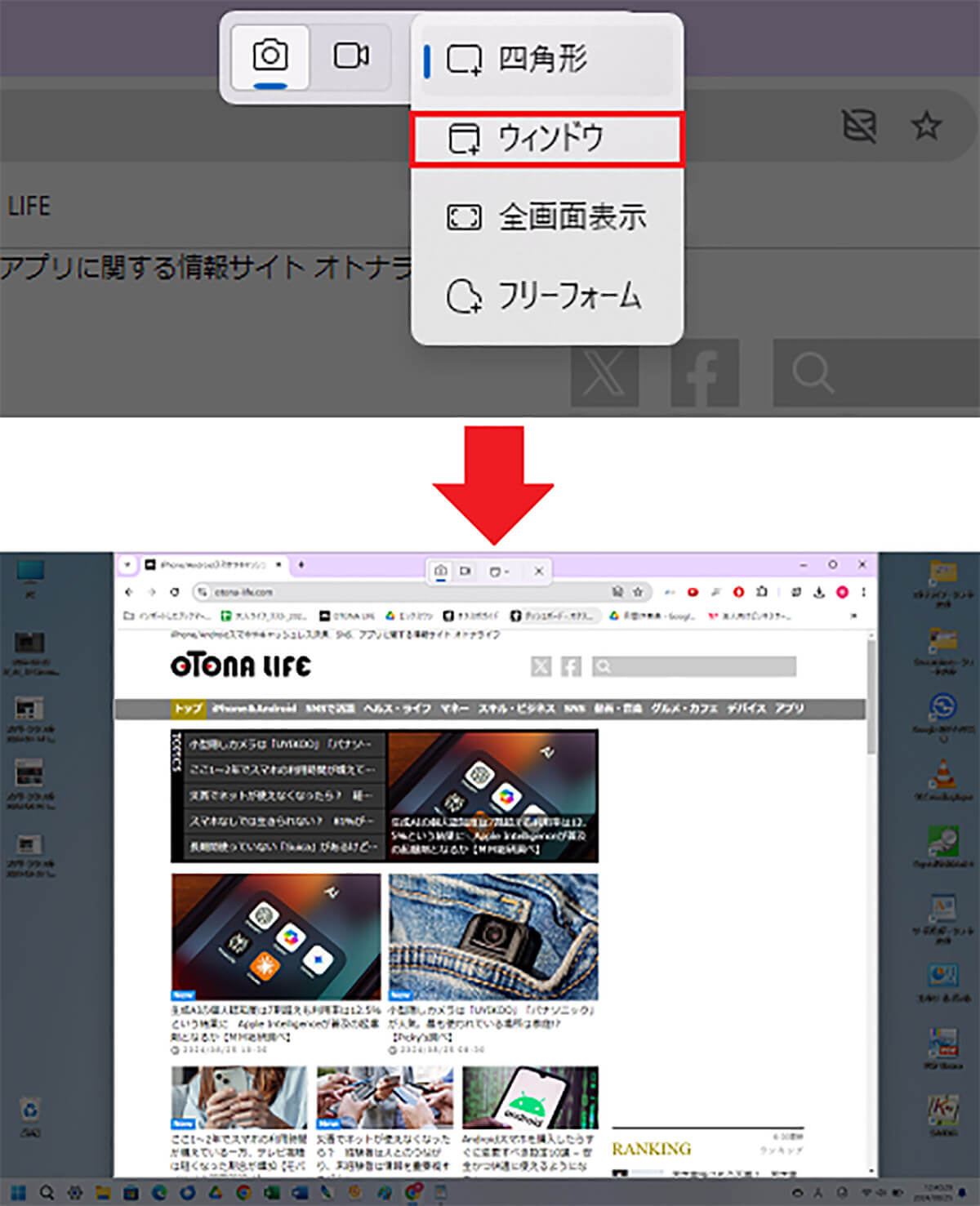Click the large search box in top page

pyautogui.click(x=876, y=372)
